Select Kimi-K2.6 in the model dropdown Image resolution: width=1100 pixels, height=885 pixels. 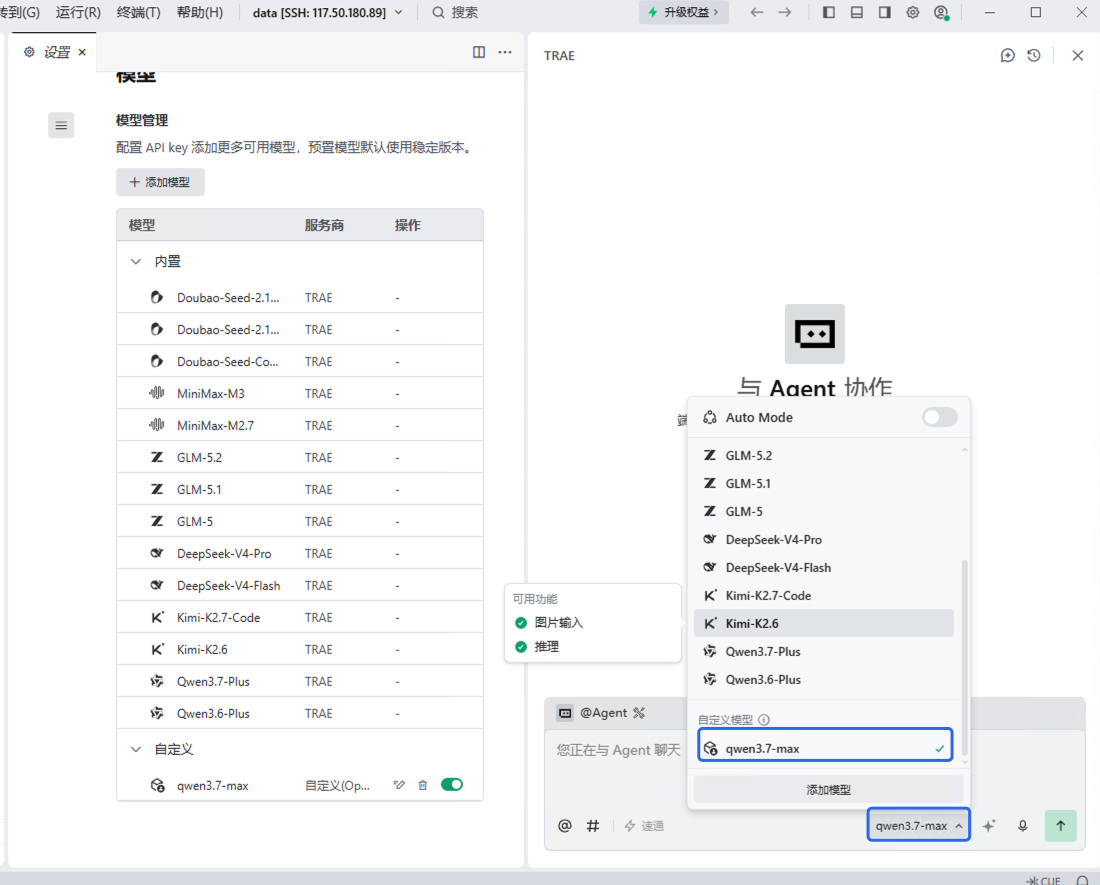point(824,623)
